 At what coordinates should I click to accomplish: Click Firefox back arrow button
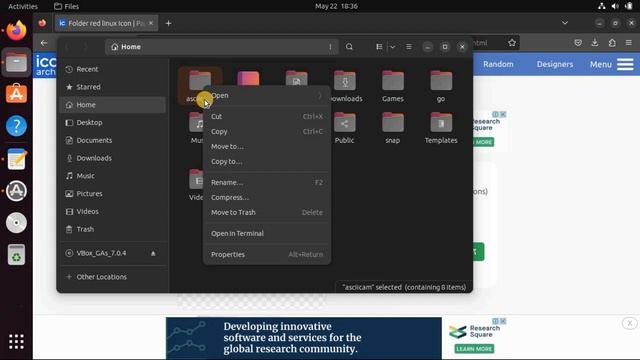[x=44, y=43]
